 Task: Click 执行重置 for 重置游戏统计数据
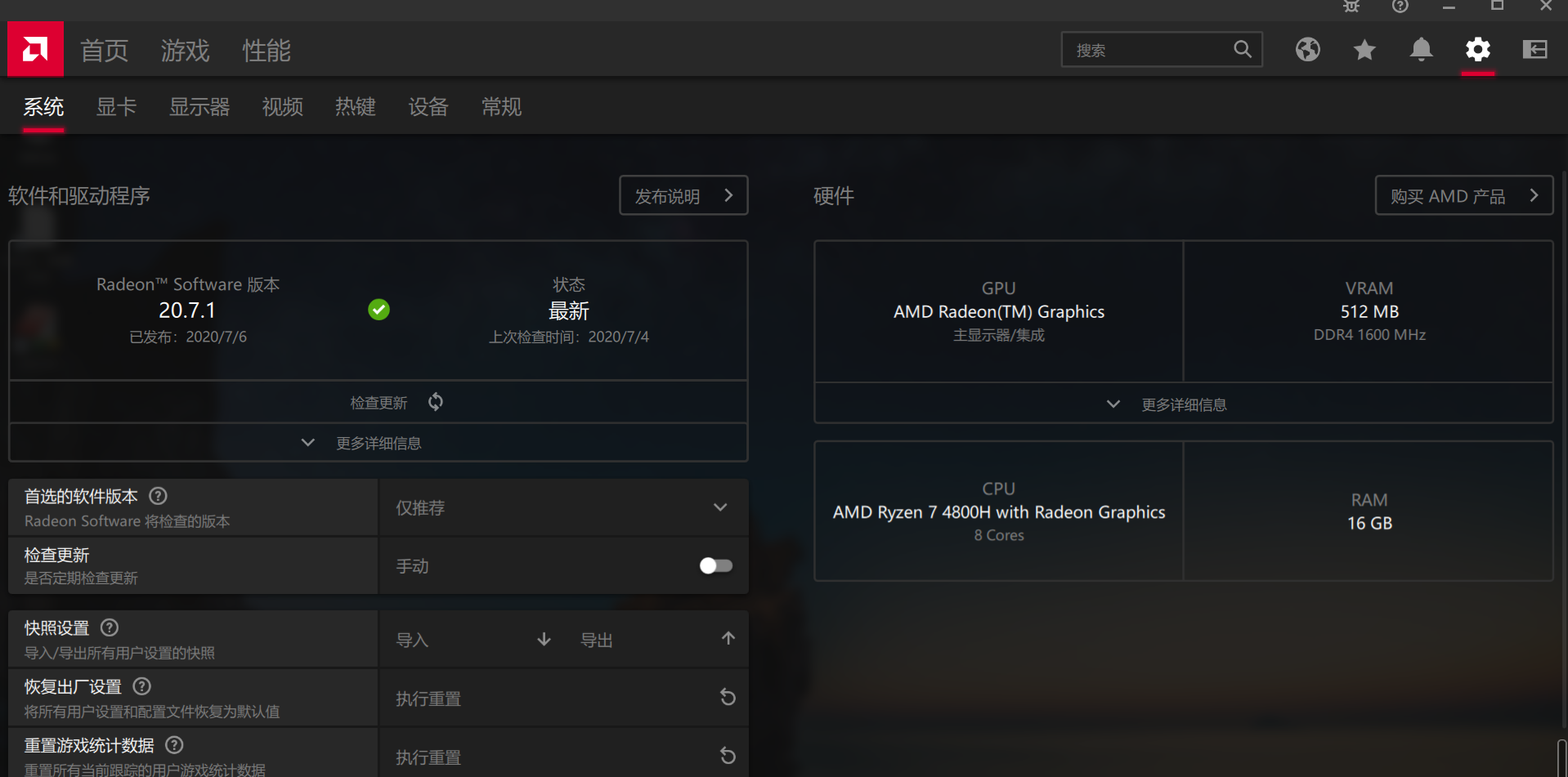(563, 756)
